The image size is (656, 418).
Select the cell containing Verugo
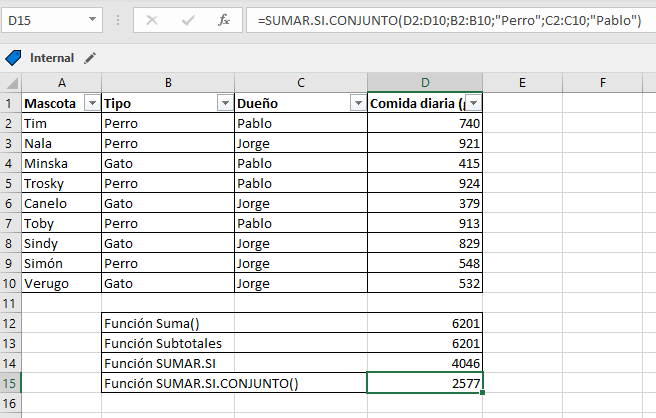(x=62, y=283)
